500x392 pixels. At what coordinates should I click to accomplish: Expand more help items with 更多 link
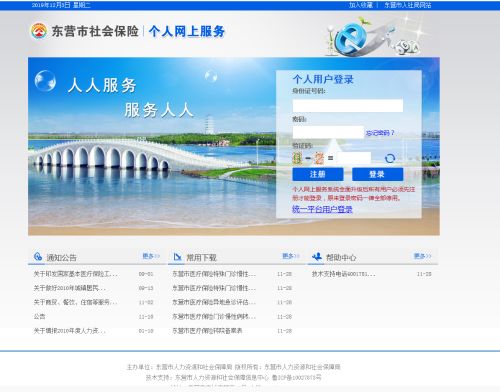click(422, 256)
